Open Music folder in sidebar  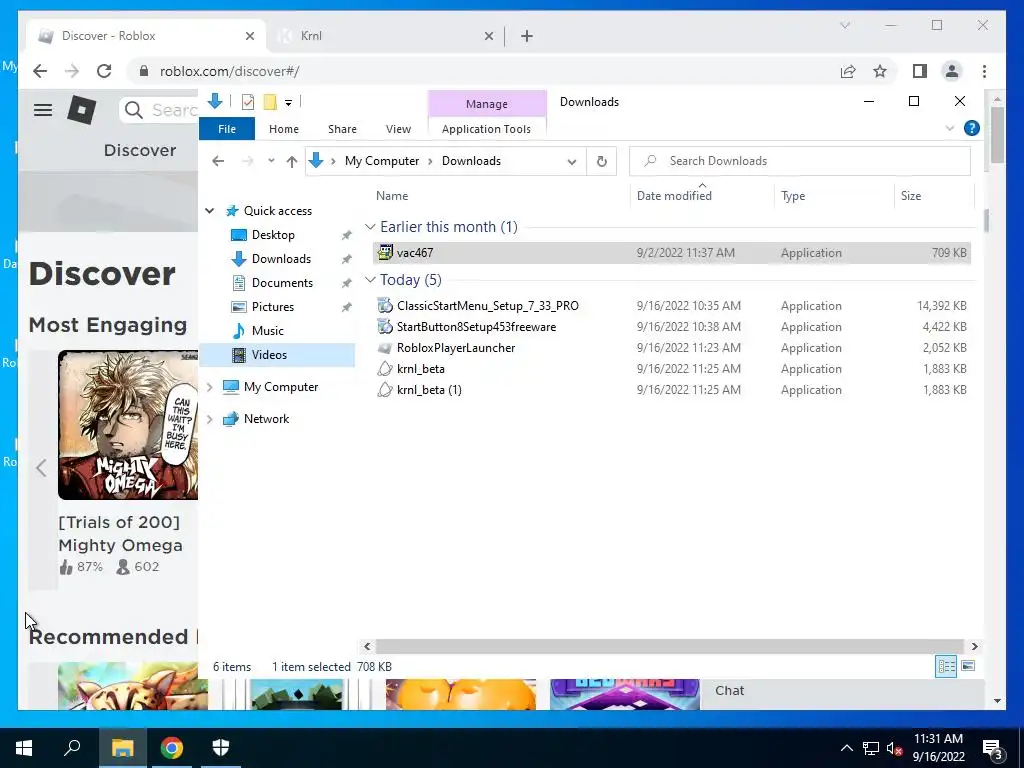pyautogui.click(x=267, y=331)
